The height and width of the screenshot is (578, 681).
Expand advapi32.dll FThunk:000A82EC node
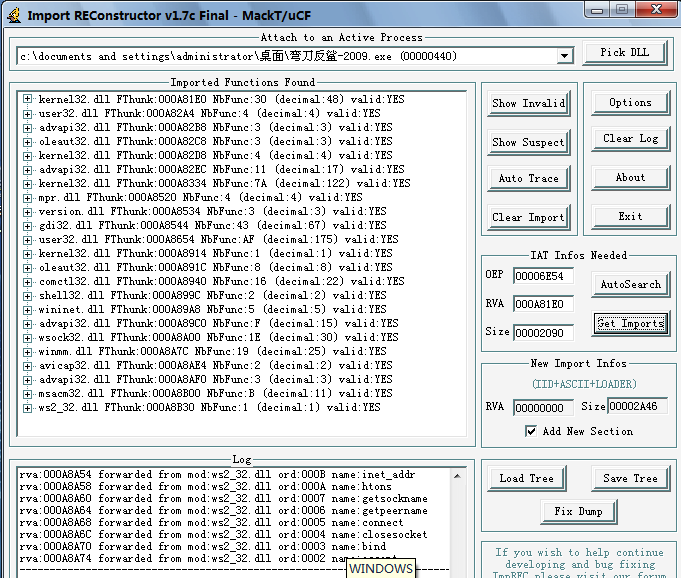pyautogui.click(x=27, y=169)
